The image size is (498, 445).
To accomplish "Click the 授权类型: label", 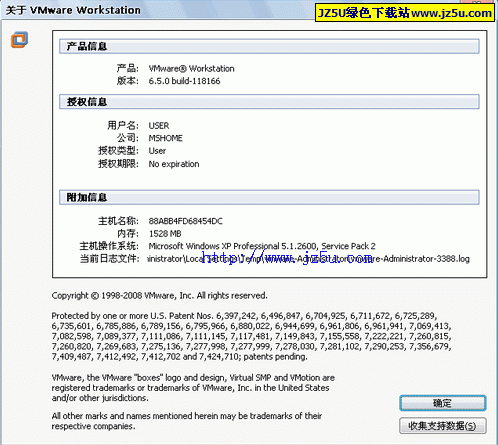I will [118, 150].
